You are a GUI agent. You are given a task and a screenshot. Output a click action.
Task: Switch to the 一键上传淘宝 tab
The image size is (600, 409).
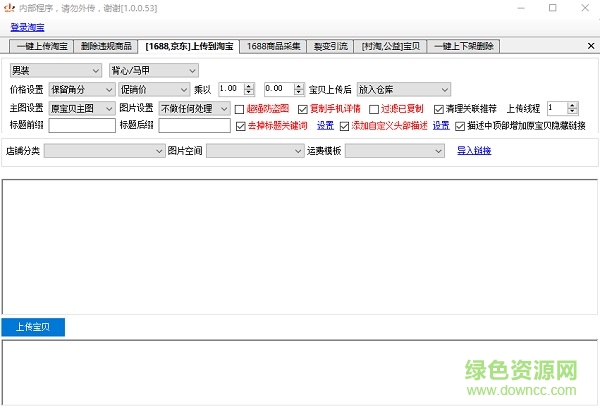[x=41, y=46]
